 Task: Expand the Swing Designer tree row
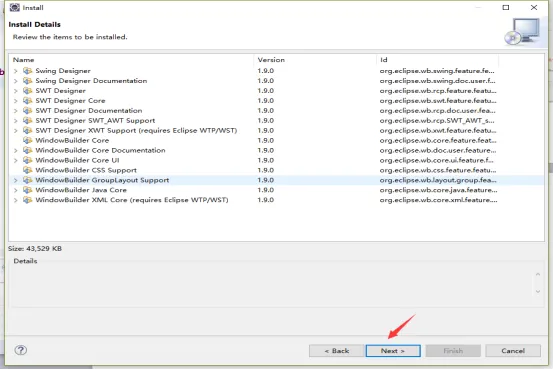pyautogui.click(x=16, y=71)
